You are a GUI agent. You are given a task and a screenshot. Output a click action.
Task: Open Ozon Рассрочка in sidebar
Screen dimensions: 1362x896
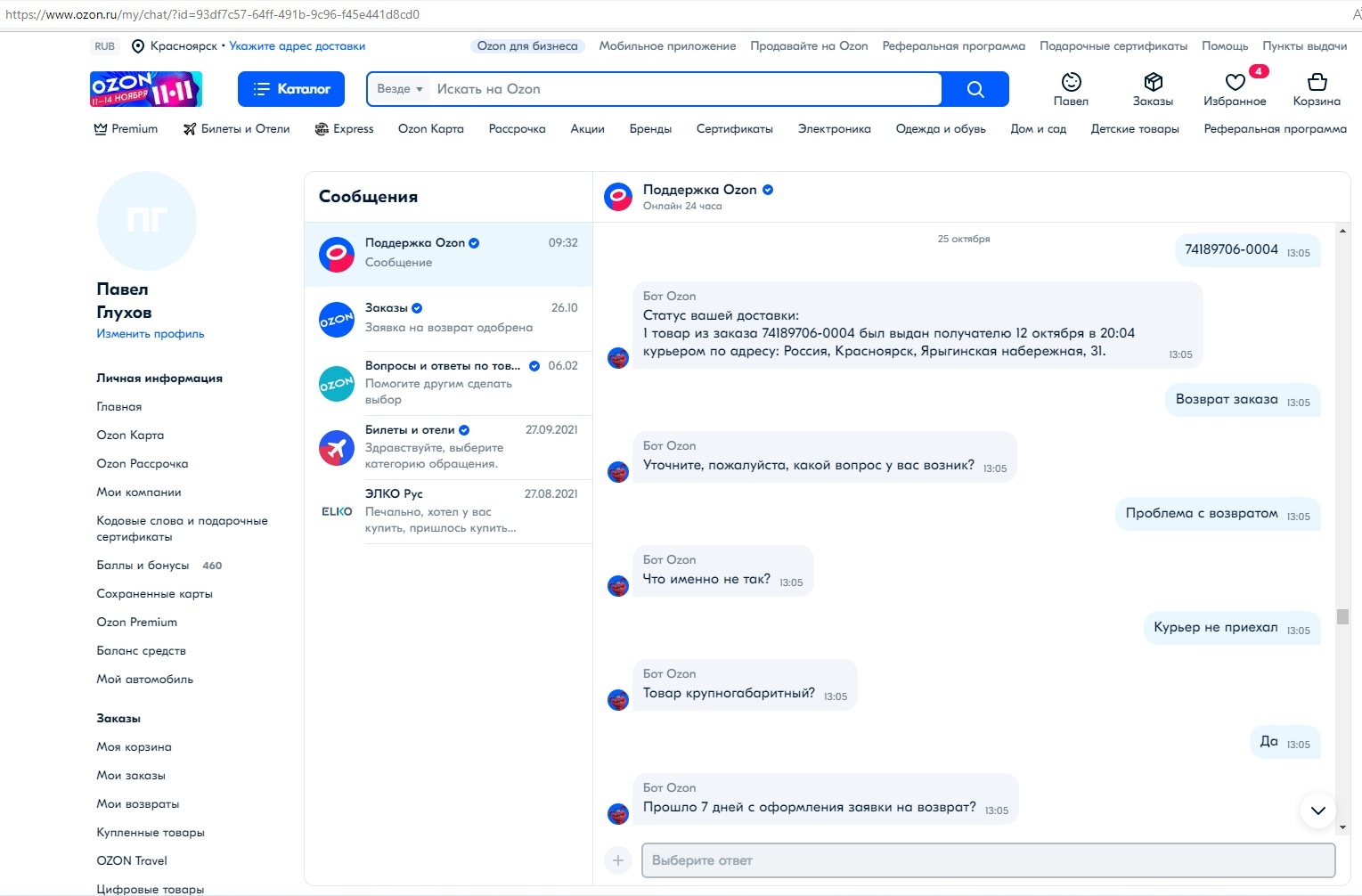pyautogui.click(x=143, y=464)
